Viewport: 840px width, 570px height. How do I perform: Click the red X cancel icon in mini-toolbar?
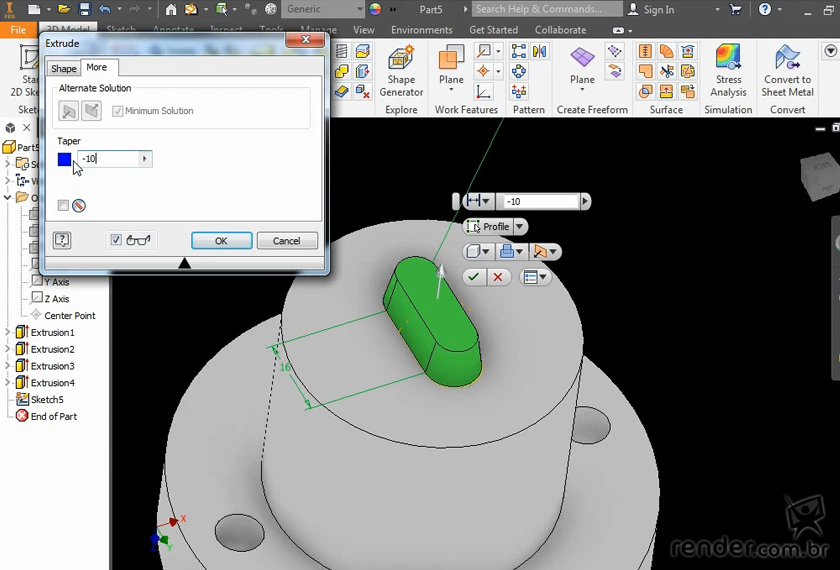[498, 277]
